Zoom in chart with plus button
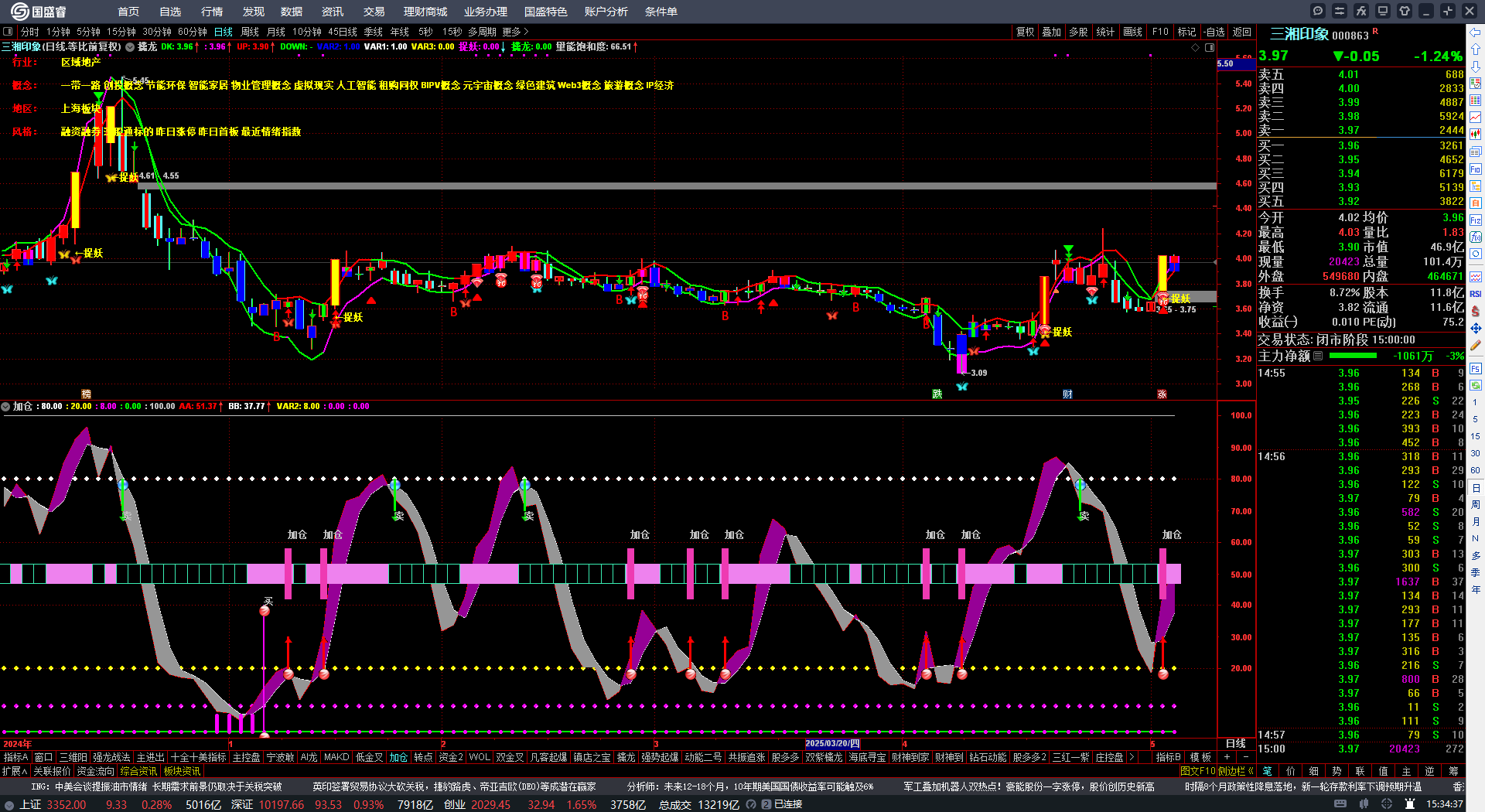1485x812 pixels. [1227, 757]
